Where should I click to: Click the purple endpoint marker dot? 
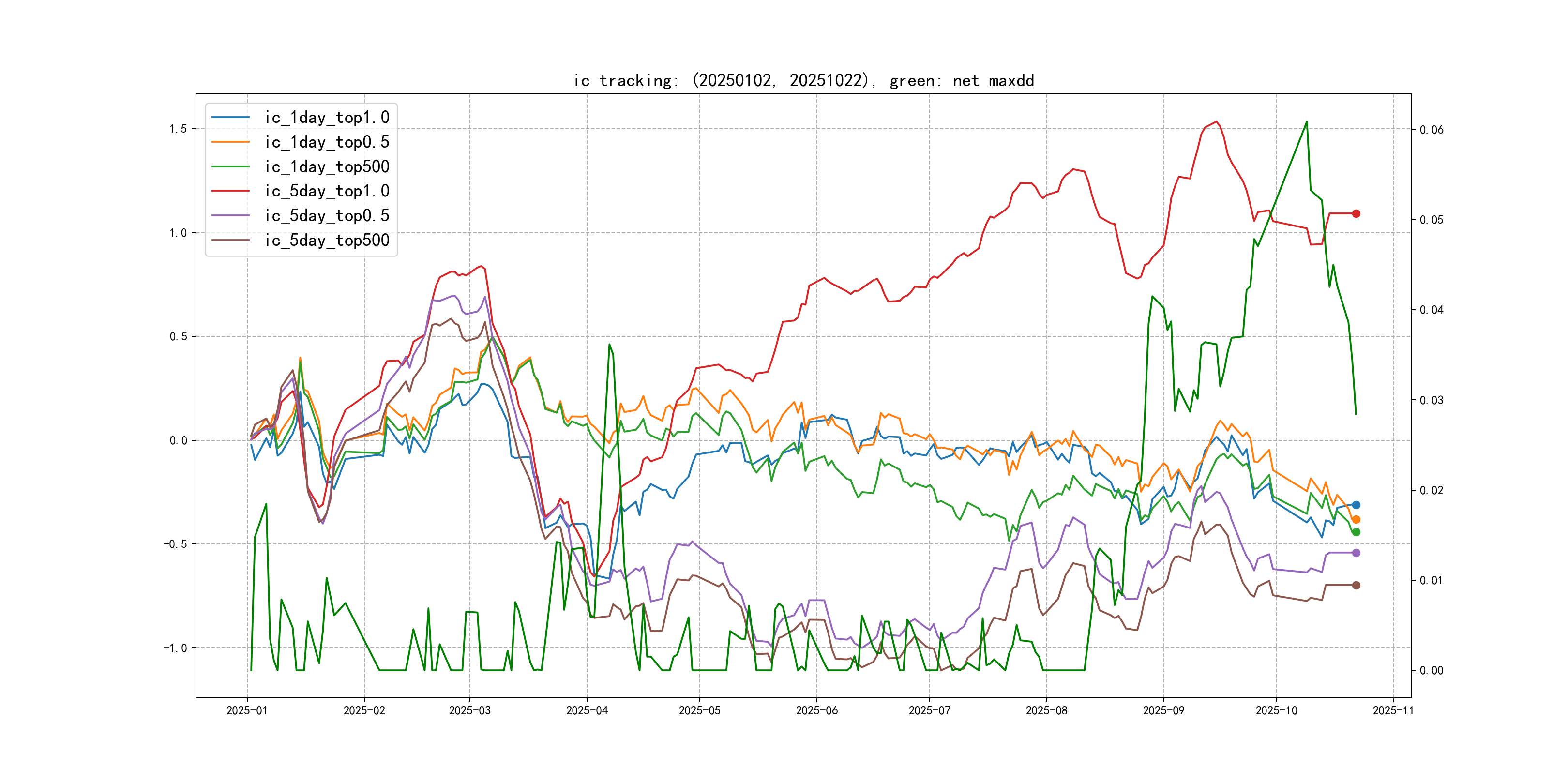point(1356,553)
